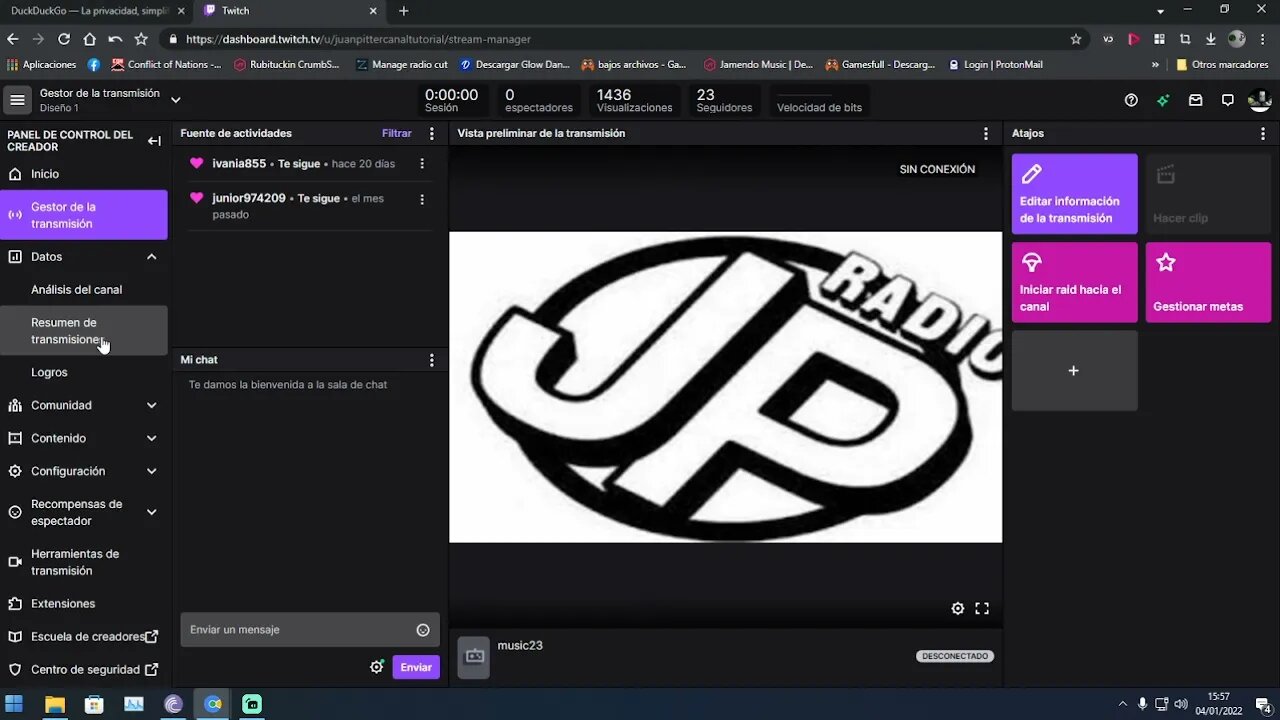
Task: Click the JP Radio stream preview image
Action: (x=725, y=387)
